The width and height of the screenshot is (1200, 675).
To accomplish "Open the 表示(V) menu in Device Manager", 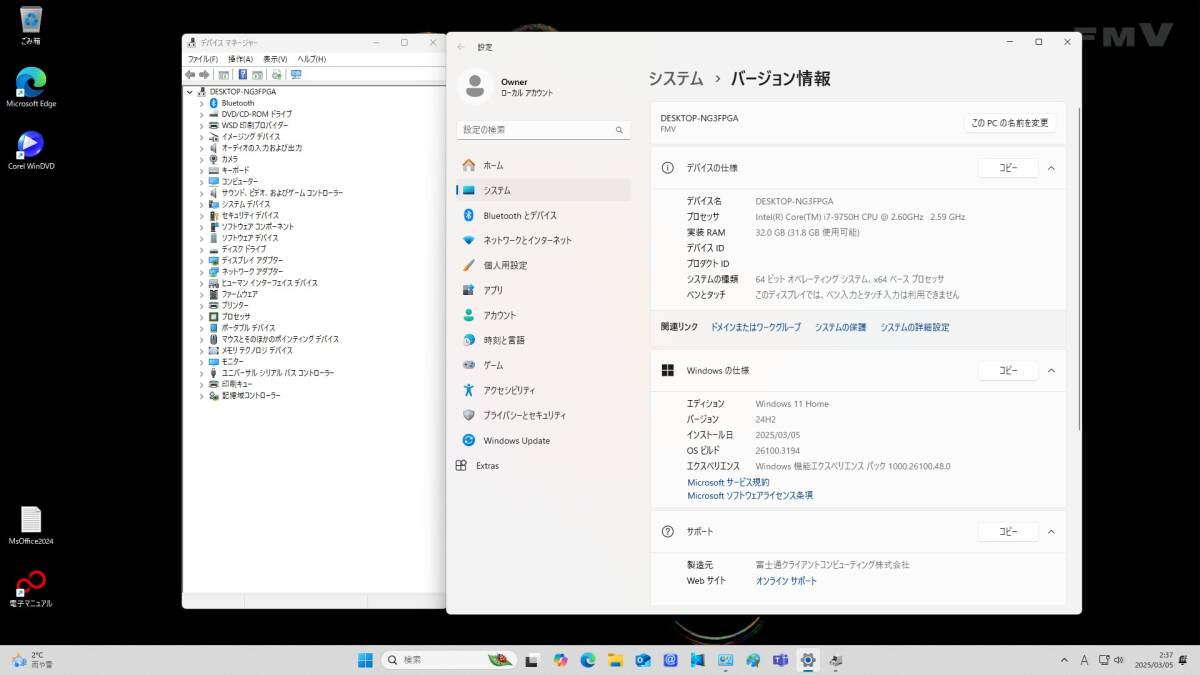I will 275,59.
